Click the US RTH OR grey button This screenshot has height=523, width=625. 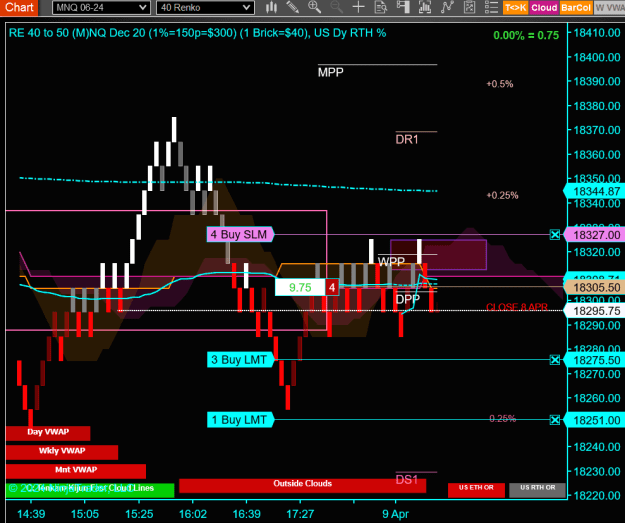click(537, 490)
